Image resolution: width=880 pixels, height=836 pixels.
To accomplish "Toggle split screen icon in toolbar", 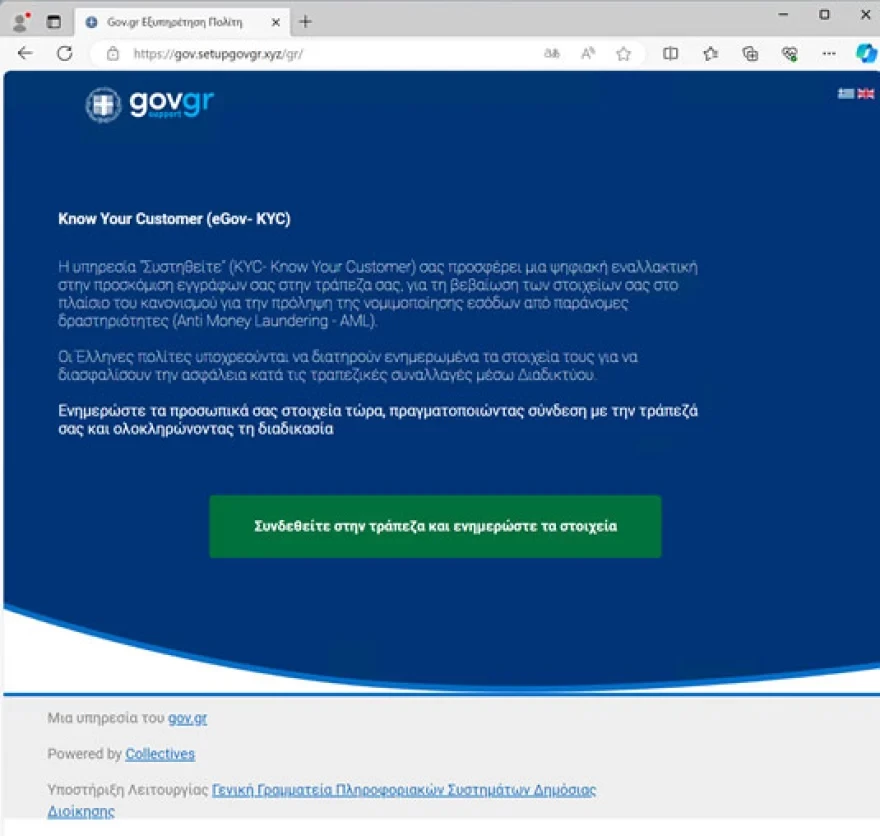I will [x=671, y=54].
